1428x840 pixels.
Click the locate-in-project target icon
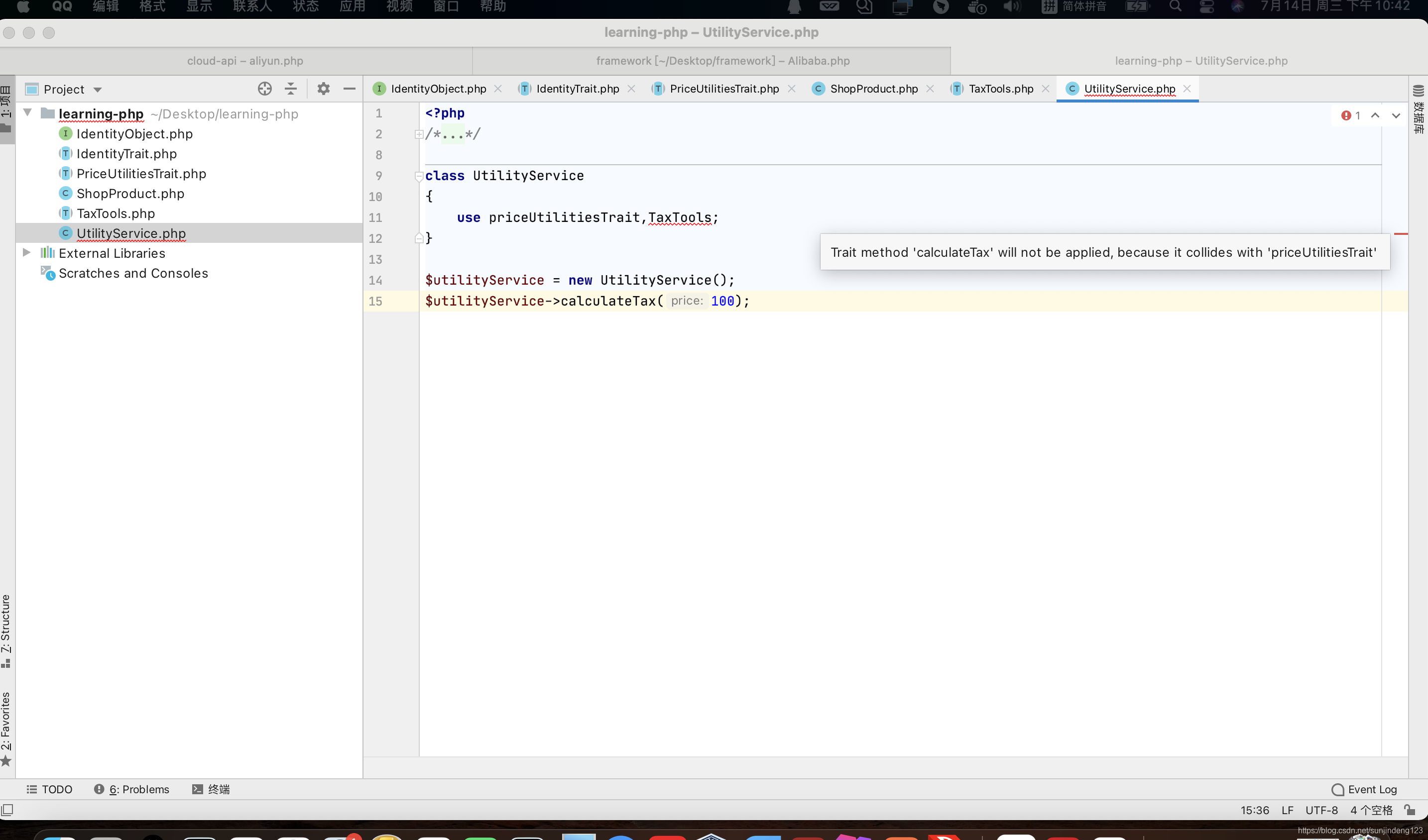[x=264, y=89]
